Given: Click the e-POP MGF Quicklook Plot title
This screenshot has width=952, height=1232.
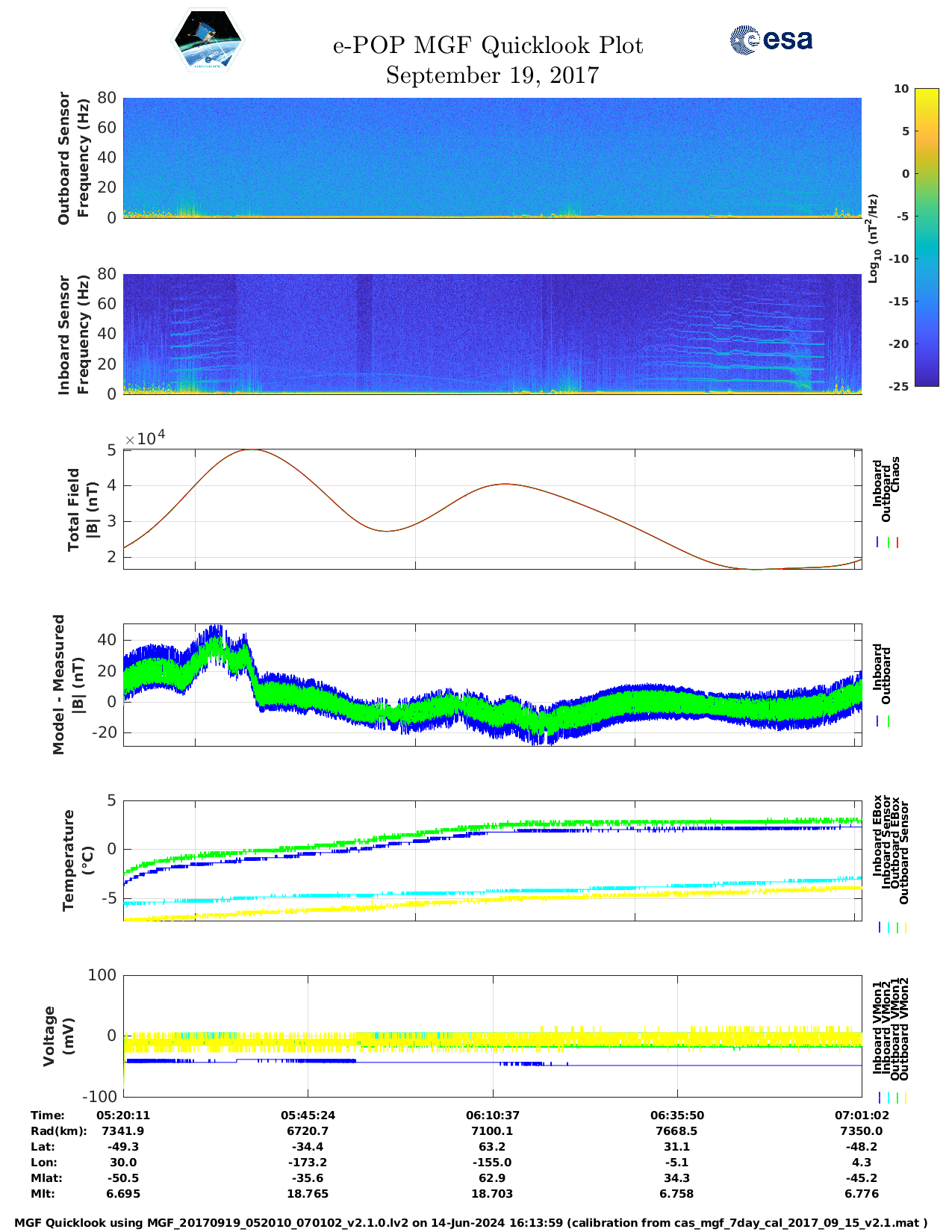Looking at the screenshot, I should (488, 46).
